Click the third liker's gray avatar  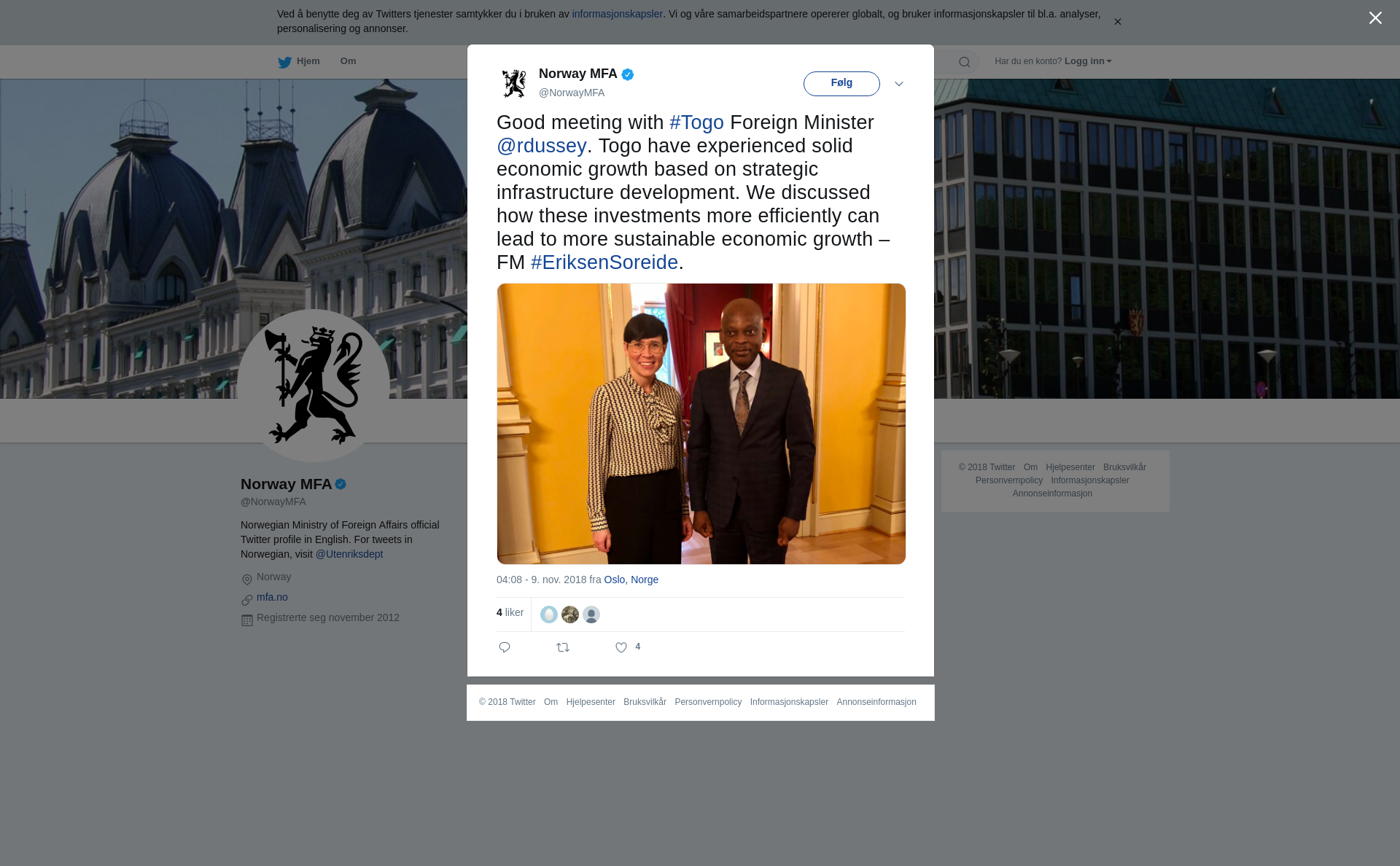coord(591,615)
